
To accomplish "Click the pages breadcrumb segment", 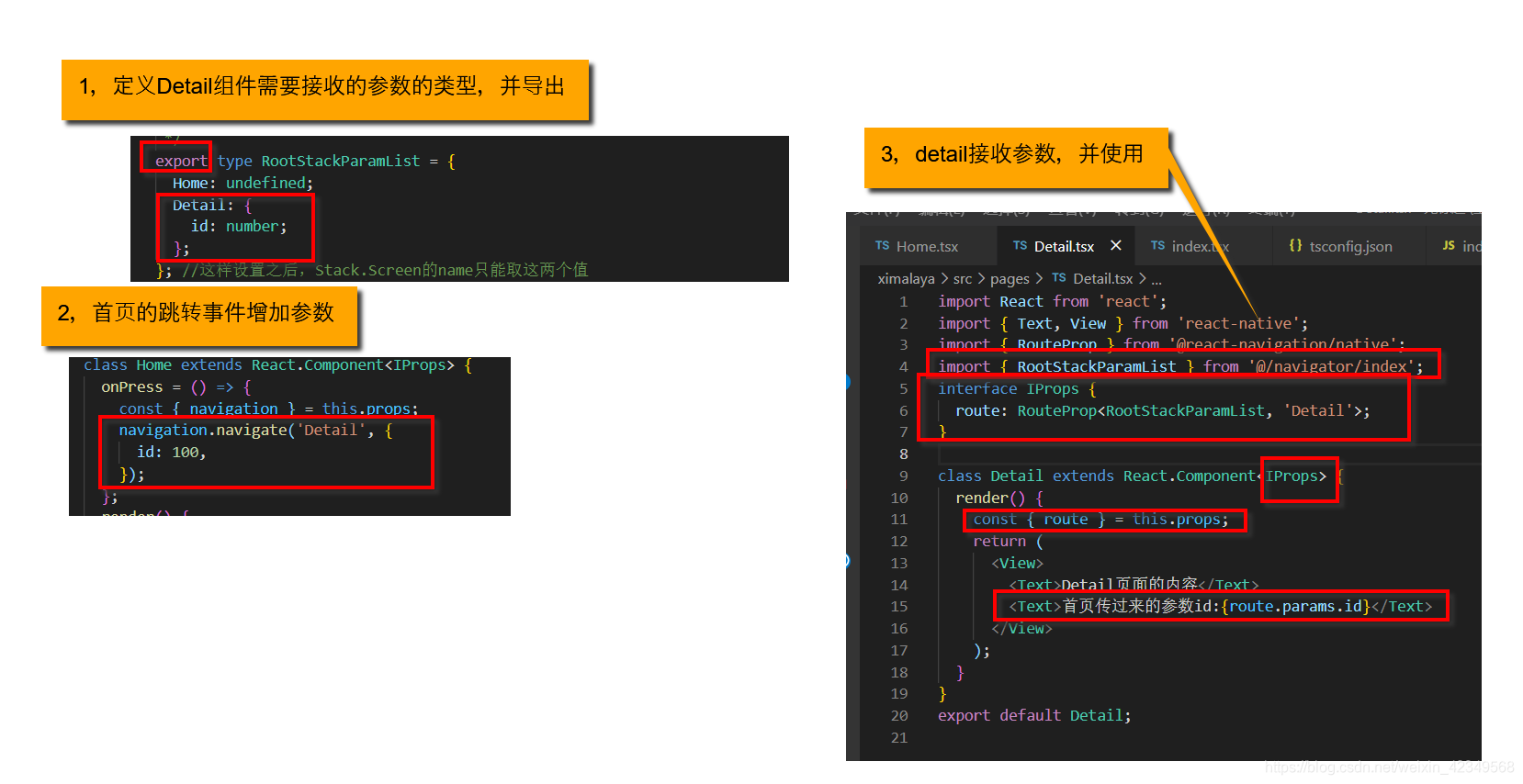I will [1010, 278].
